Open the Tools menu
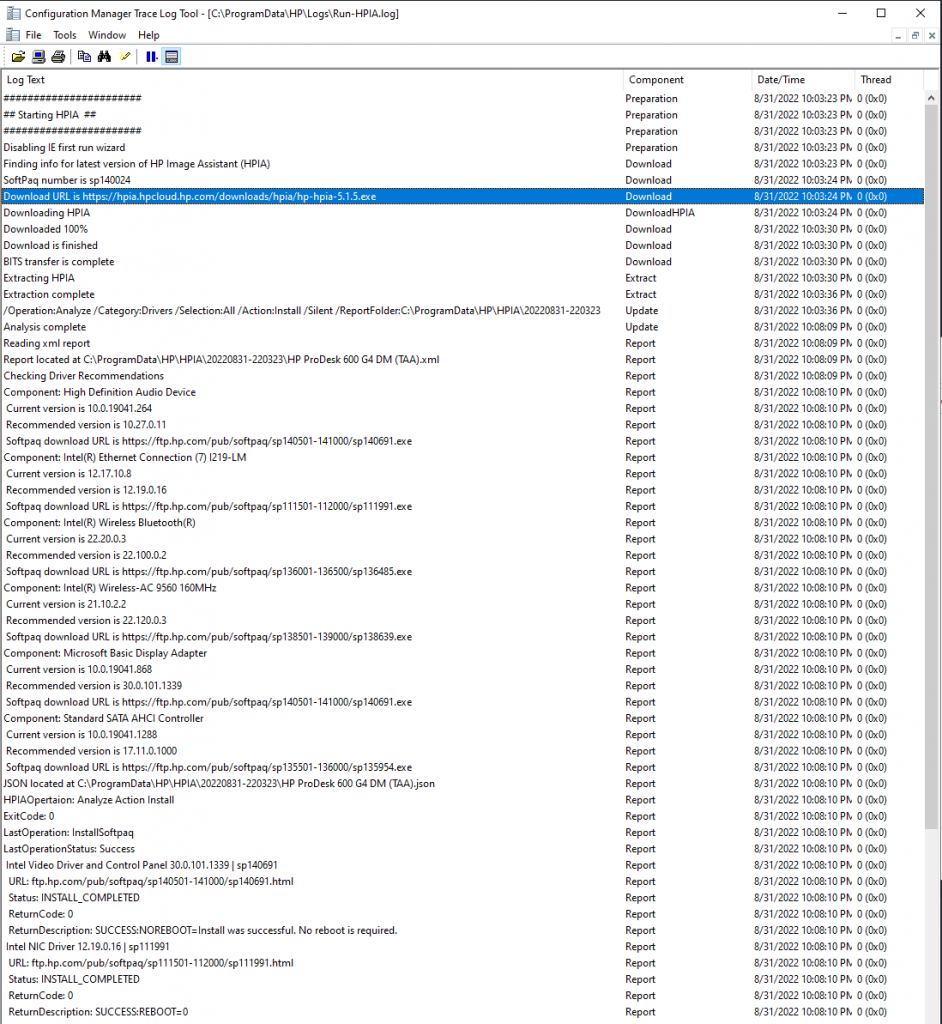 point(65,34)
